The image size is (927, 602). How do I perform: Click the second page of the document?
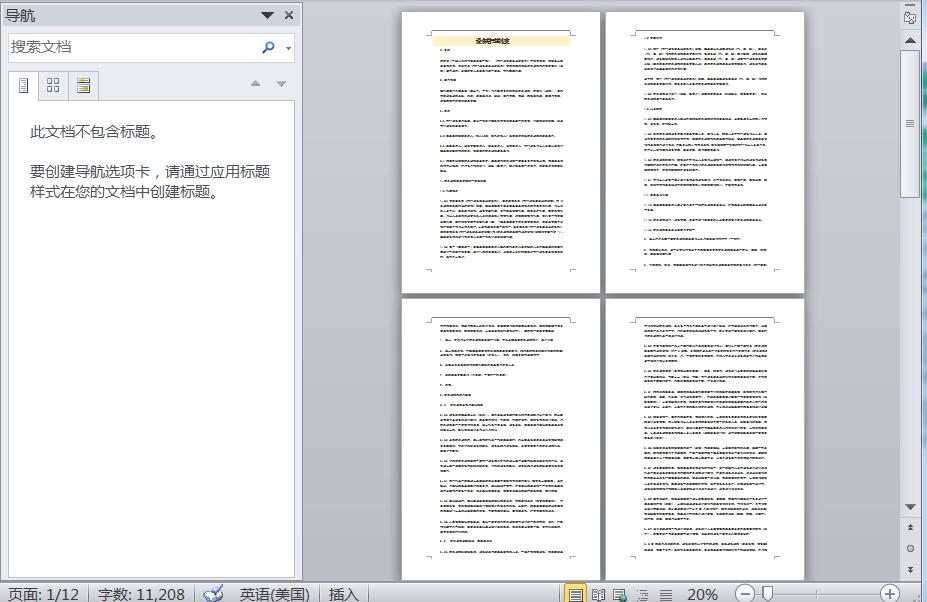tap(705, 152)
